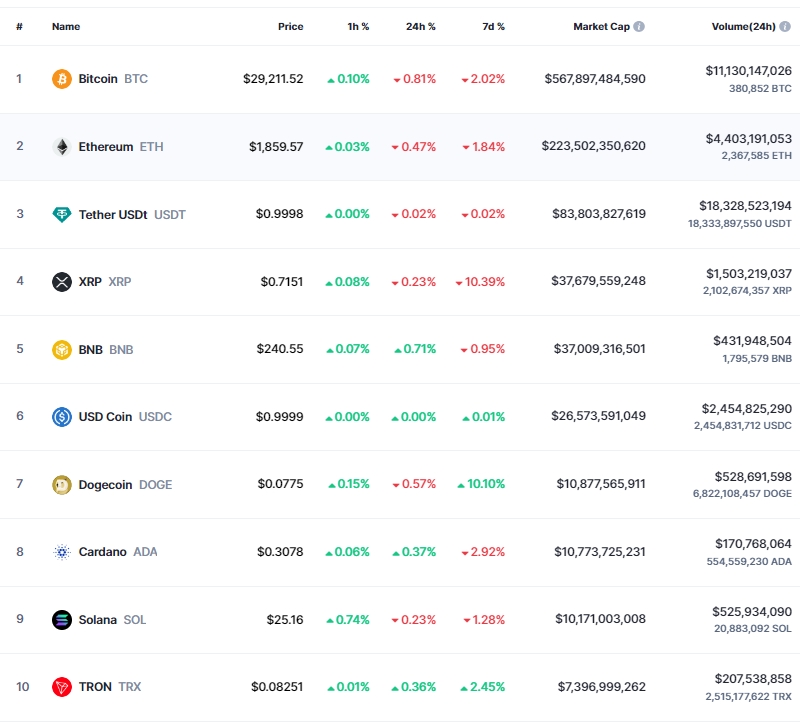Click Bitcoin 24h change 0.81%

point(415,79)
